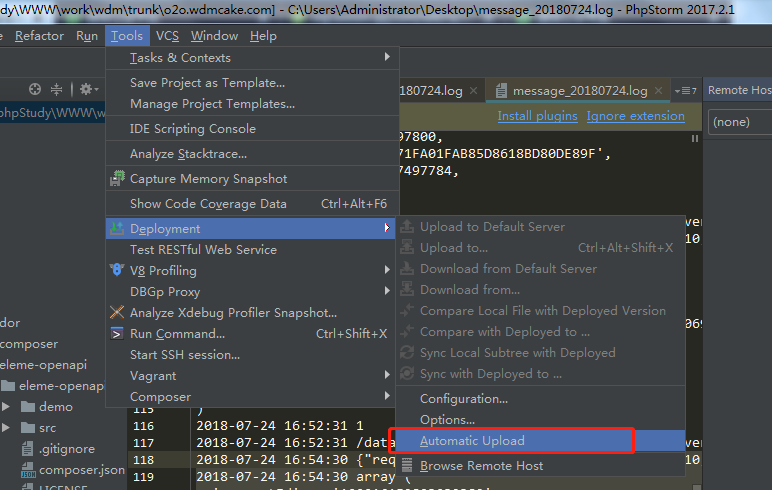
Task: Open the Help menu
Action: pyautogui.click(x=263, y=36)
